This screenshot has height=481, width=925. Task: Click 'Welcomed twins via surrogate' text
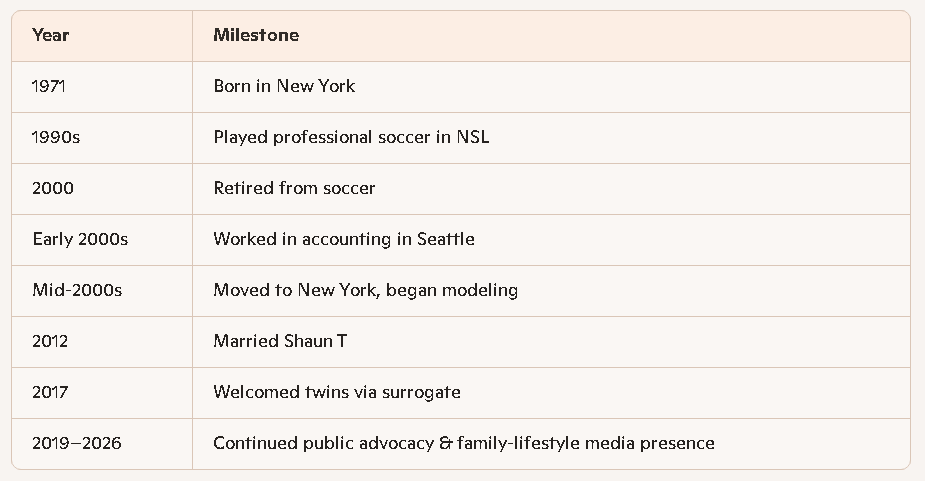coord(337,392)
